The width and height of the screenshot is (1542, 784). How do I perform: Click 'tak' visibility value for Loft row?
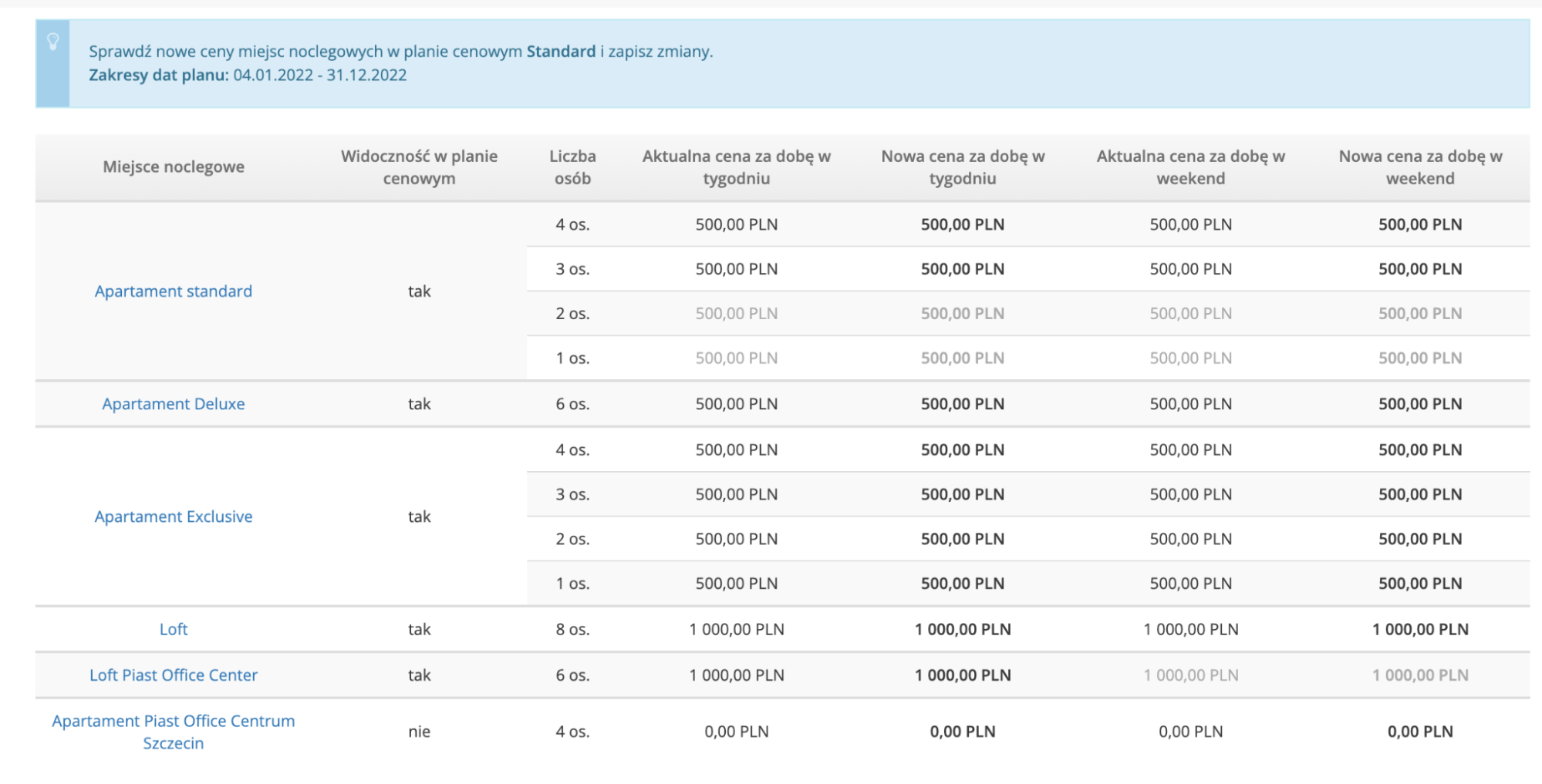tap(419, 629)
